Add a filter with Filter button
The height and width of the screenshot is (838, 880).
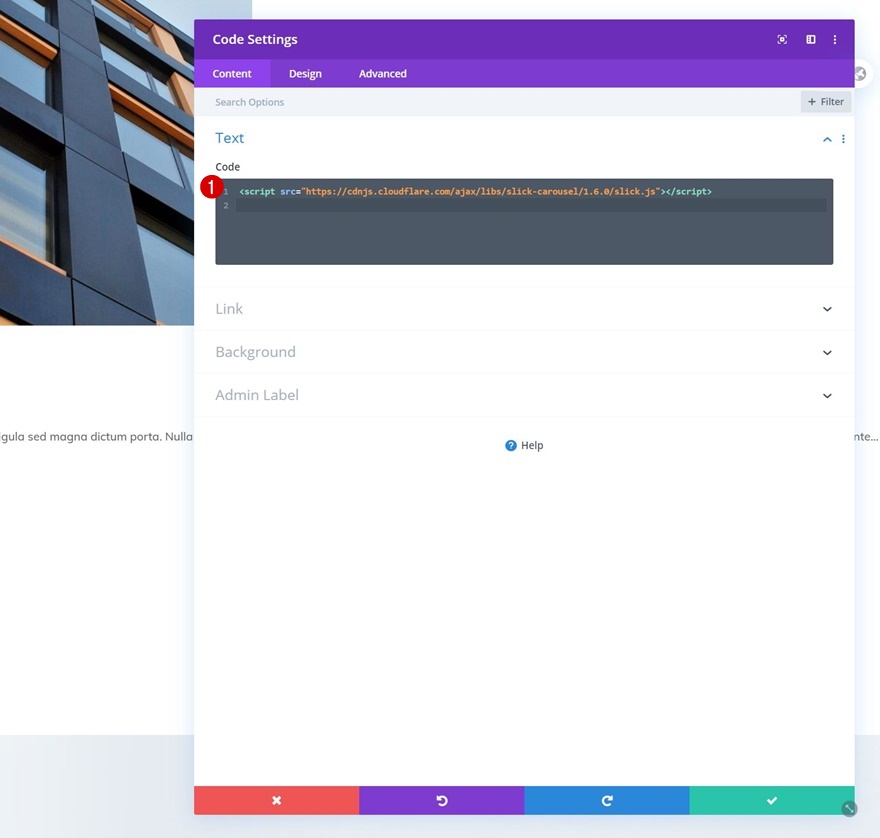click(826, 102)
